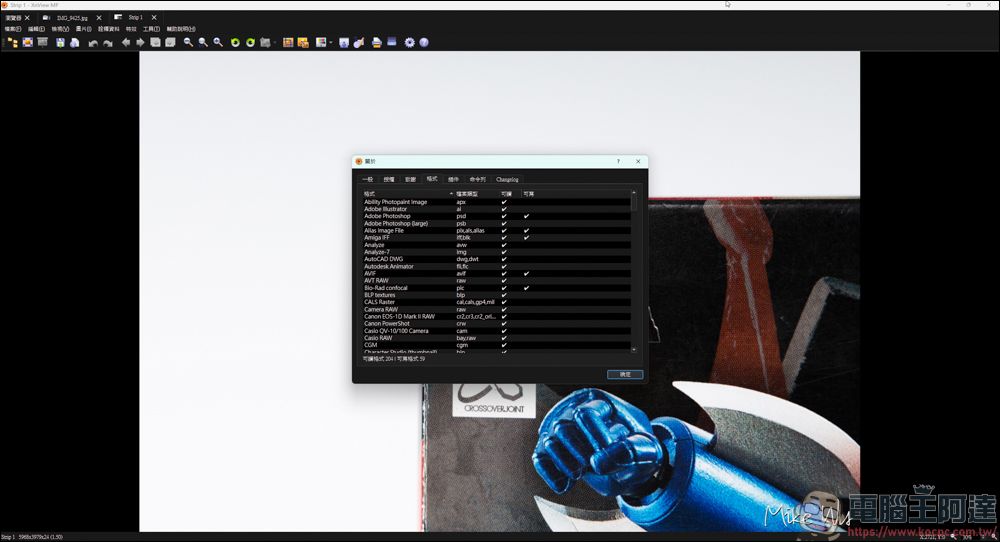This screenshot has height=542, width=1000.
Task: Confirm the dialog with 確定 button
Action: pos(625,374)
